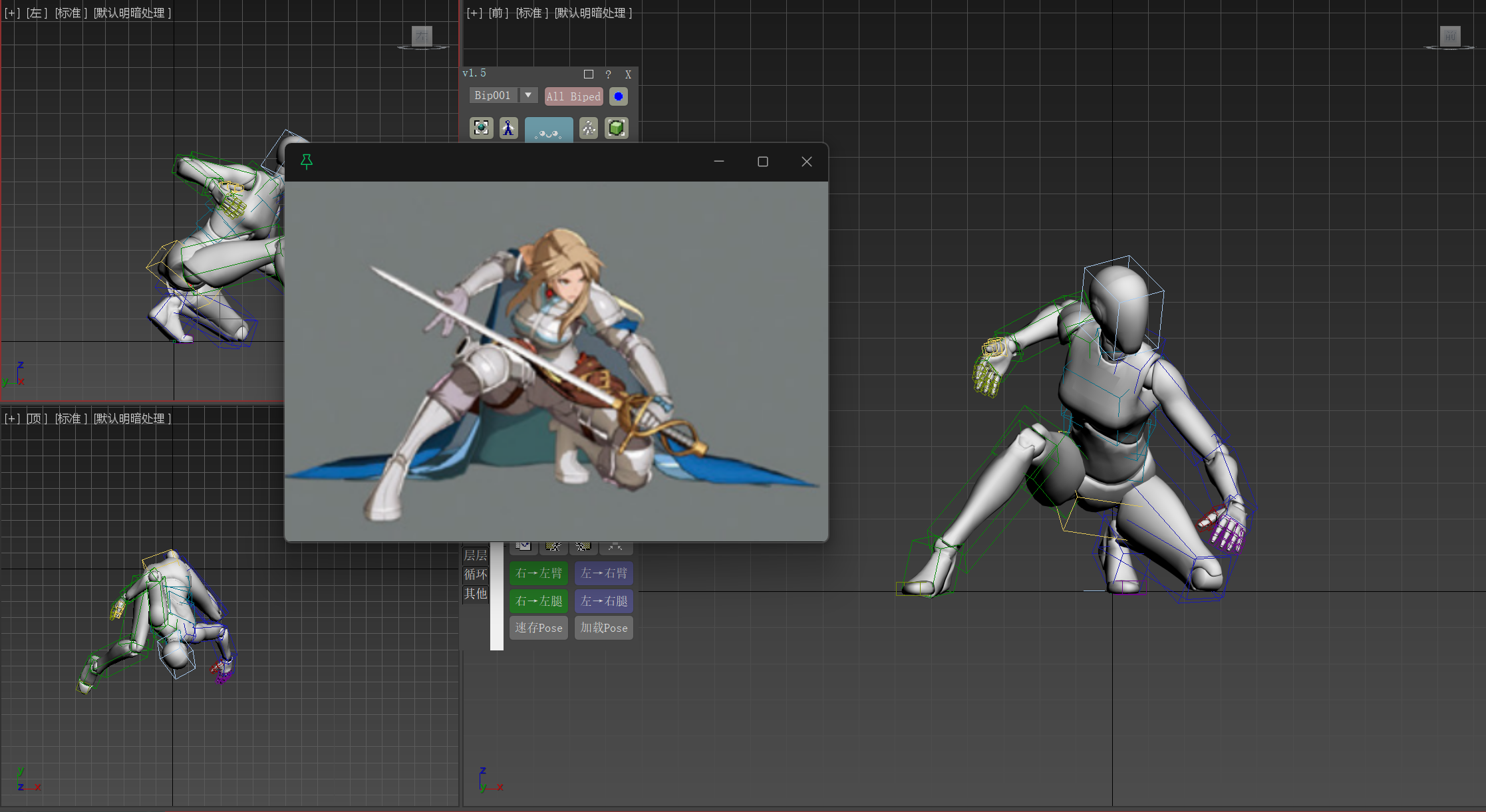
Task: Open the Bip001 dropdown arrow
Action: pyautogui.click(x=528, y=95)
